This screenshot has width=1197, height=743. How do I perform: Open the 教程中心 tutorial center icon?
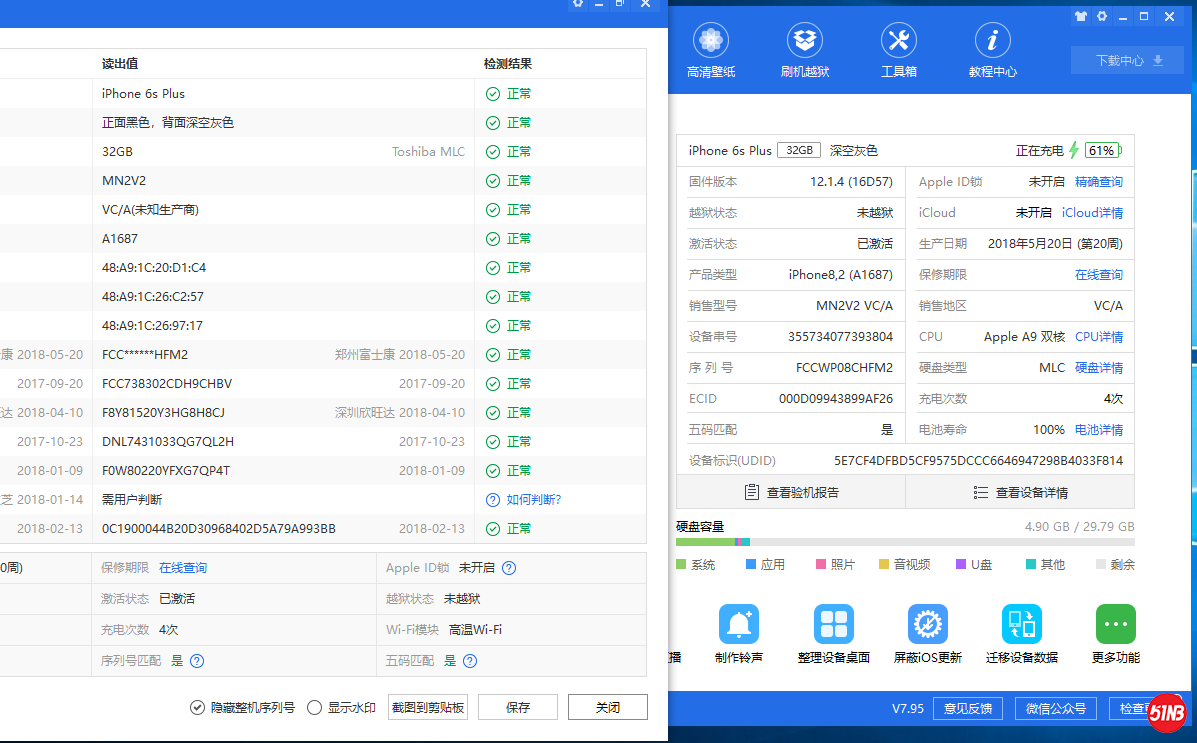coord(992,42)
